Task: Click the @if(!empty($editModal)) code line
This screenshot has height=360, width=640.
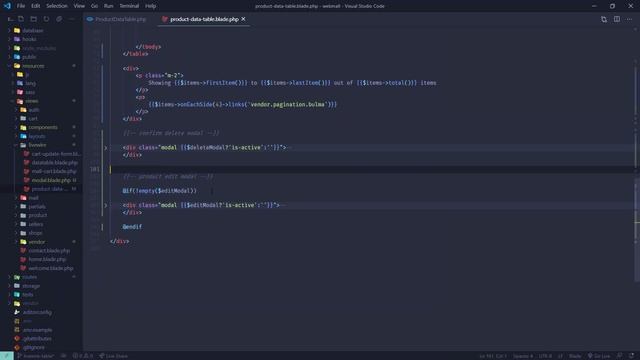Action: (159, 191)
